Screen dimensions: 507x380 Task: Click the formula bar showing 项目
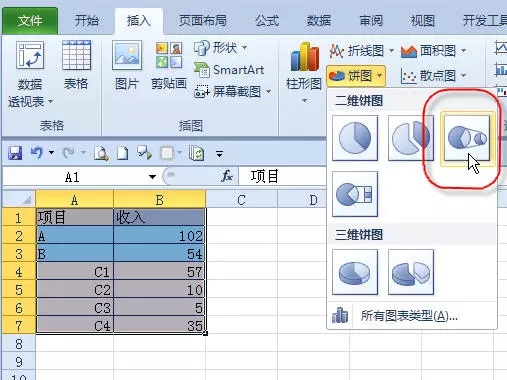pyautogui.click(x=282, y=177)
